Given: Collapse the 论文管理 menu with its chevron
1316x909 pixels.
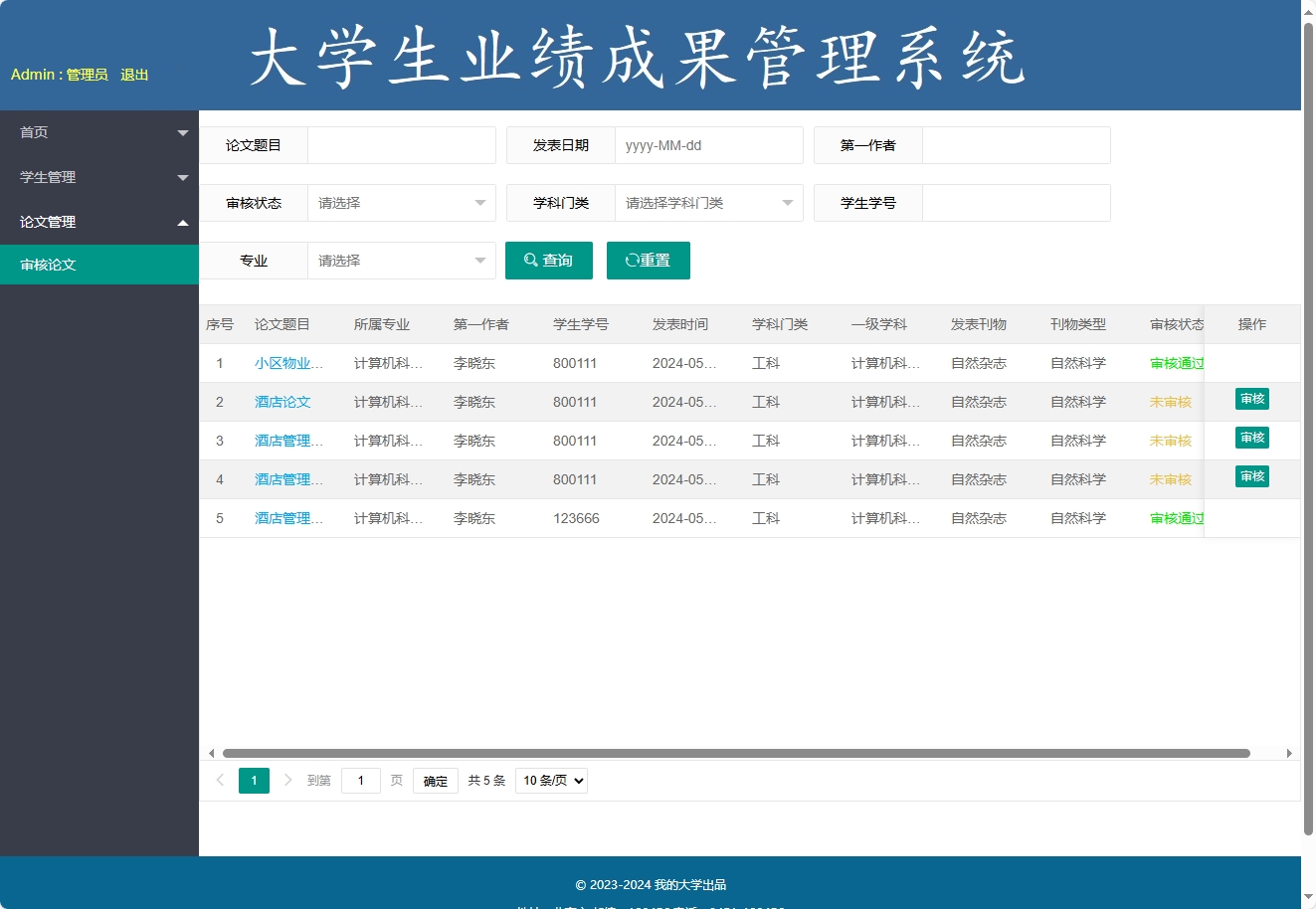Looking at the screenshot, I should 183,222.
